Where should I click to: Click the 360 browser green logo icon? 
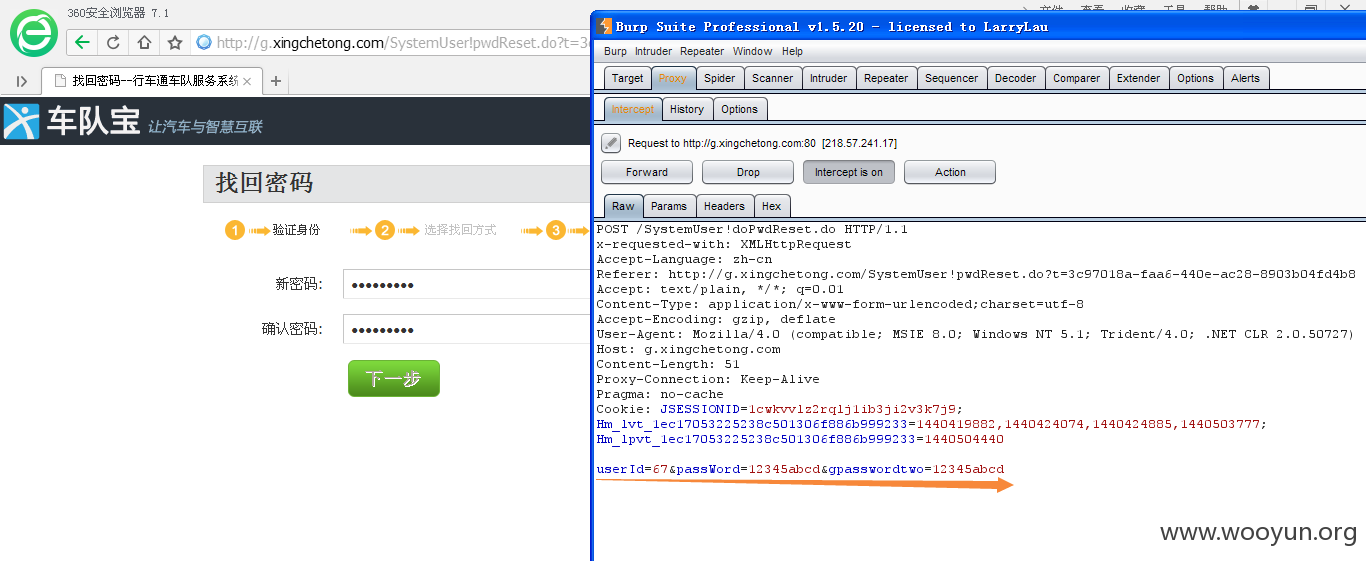pyautogui.click(x=34, y=32)
